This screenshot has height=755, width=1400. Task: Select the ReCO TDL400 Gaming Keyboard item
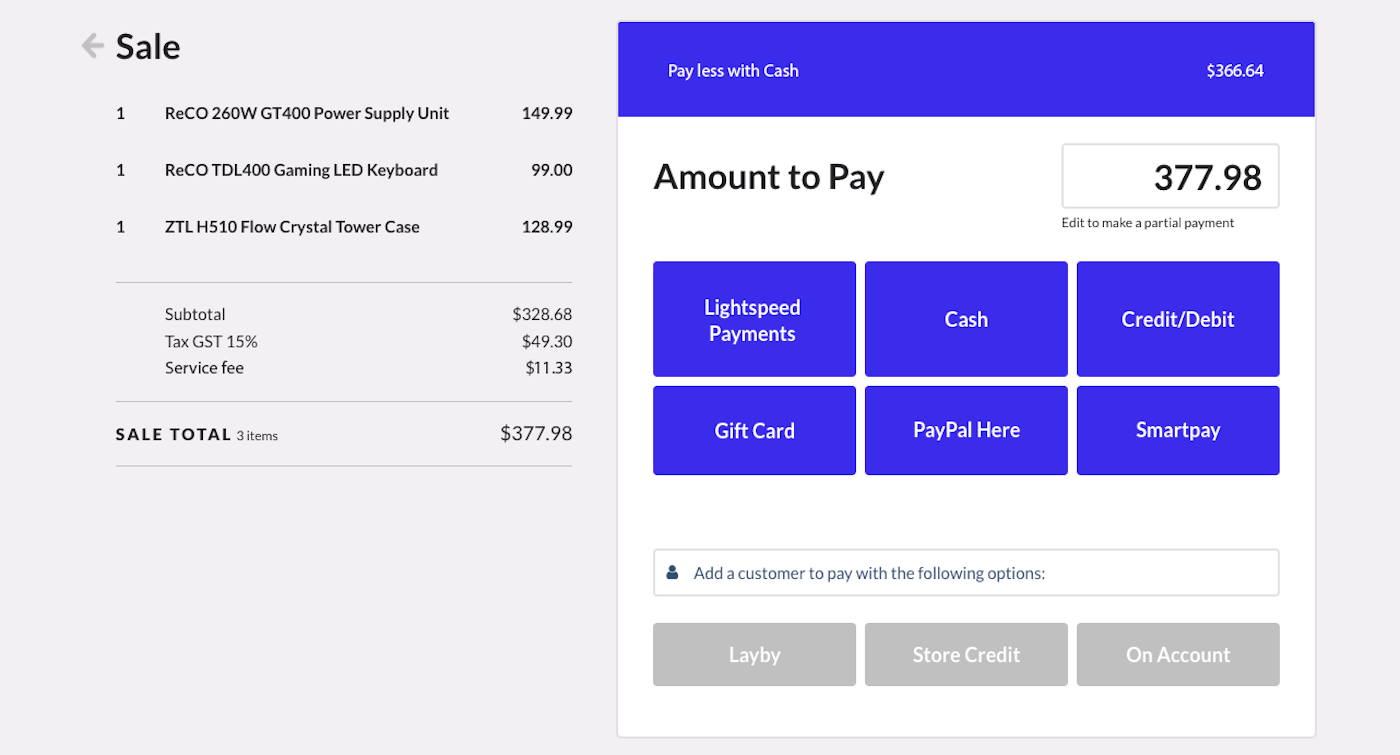[301, 171]
